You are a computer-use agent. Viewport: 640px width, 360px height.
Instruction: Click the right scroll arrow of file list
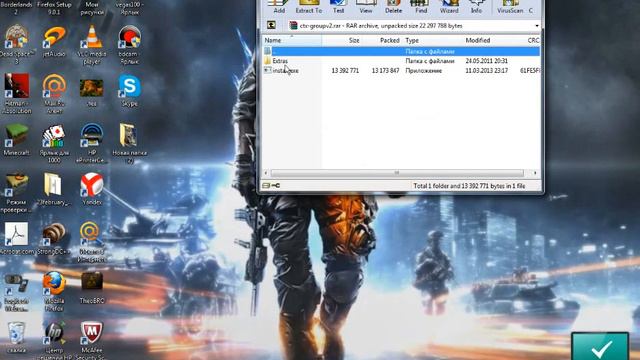pos(535,173)
